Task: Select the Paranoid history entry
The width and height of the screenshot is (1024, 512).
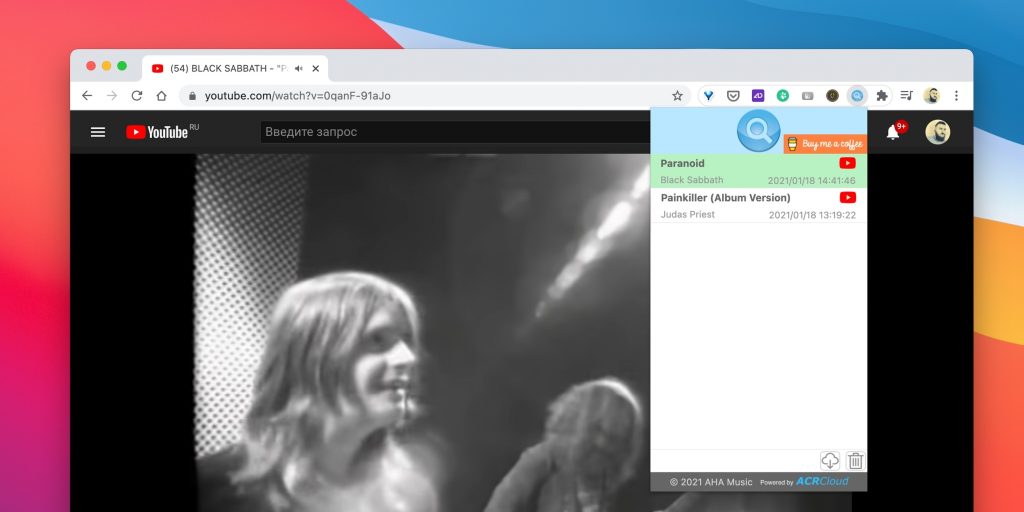Action: coord(758,171)
